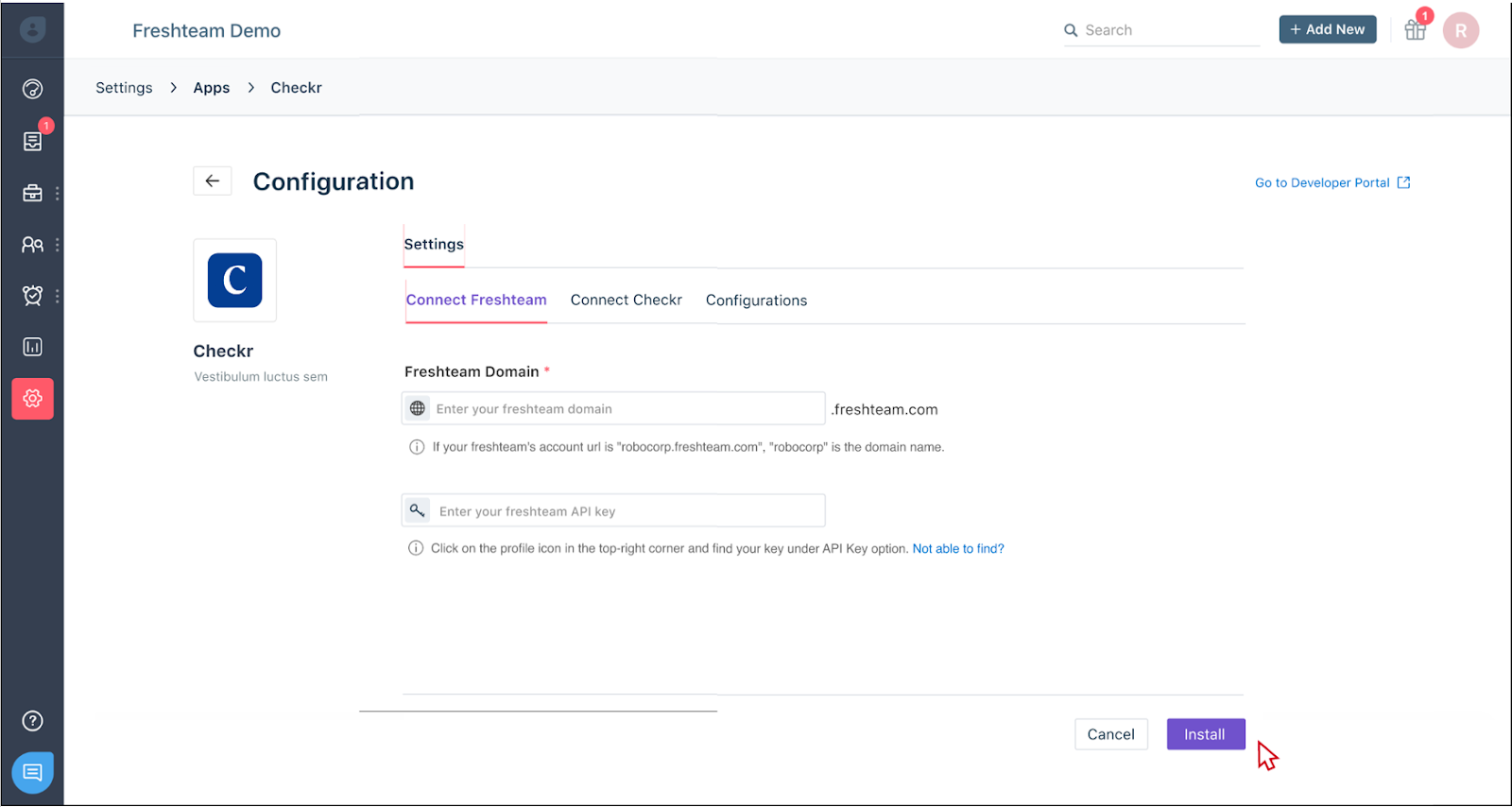The height and width of the screenshot is (807, 1512).
Task: Open Go to Developer Portal link
Action: (x=1332, y=182)
